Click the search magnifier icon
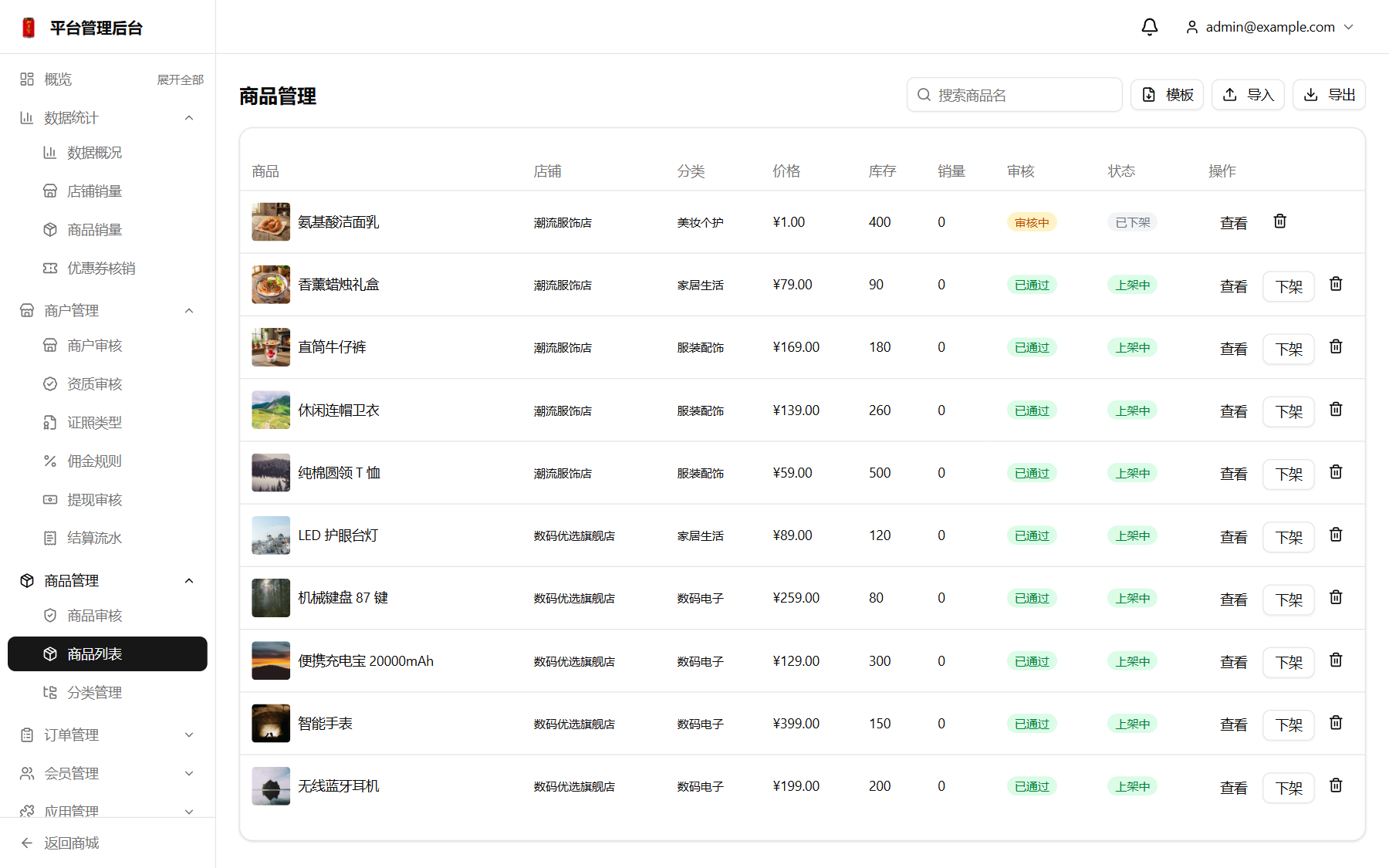The height and width of the screenshot is (868, 1389). pos(924,95)
